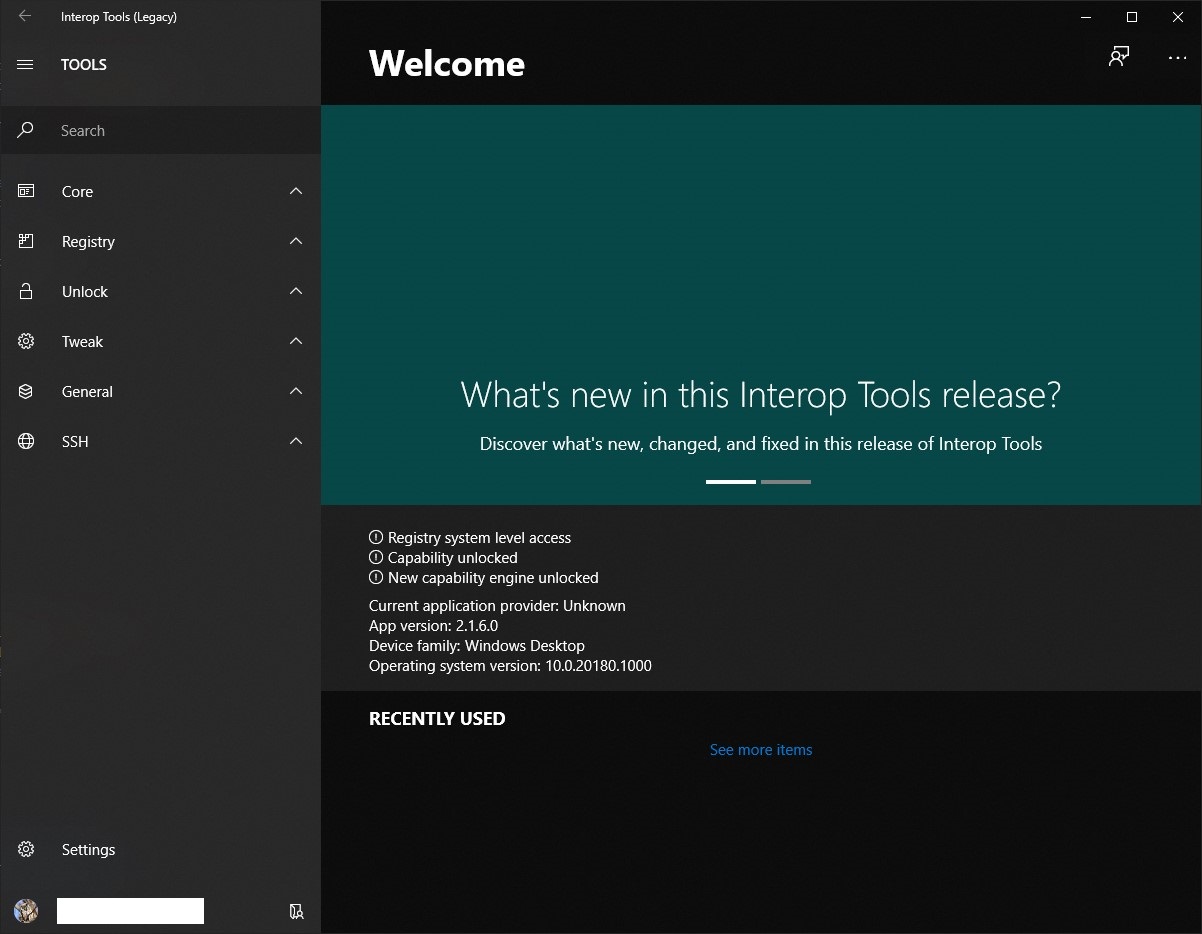
Task: Click Current application provider: Unknown text
Action: (x=497, y=606)
